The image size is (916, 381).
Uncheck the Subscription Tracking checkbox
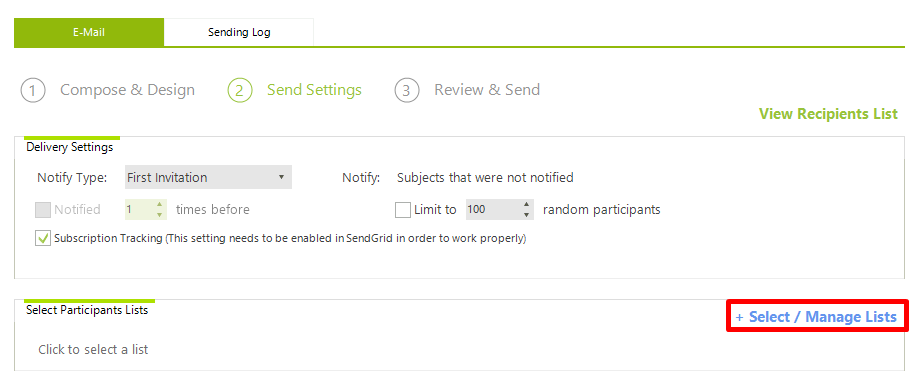tap(43, 238)
